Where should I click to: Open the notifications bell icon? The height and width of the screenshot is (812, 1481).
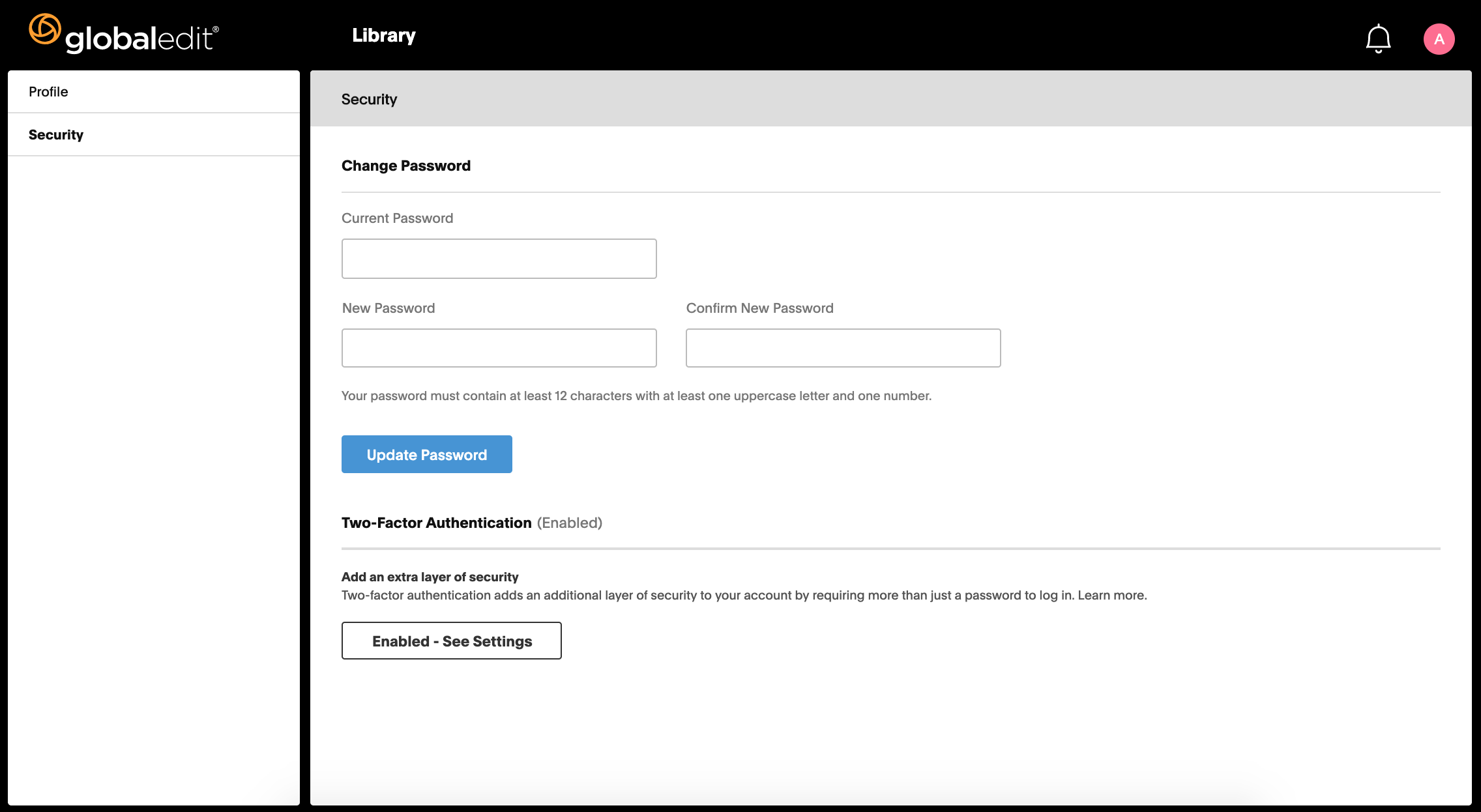(1378, 38)
